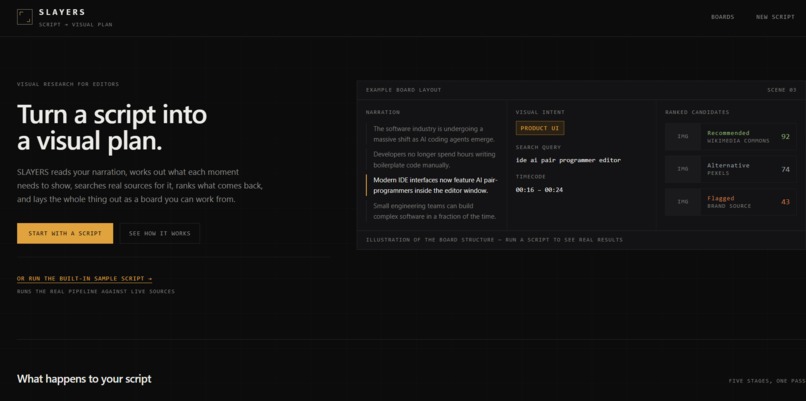Click the VISUAL RESEARCH FOR EDITORS label
Image resolution: width=806 pixels, height=401 pixels.
(68, 84)
